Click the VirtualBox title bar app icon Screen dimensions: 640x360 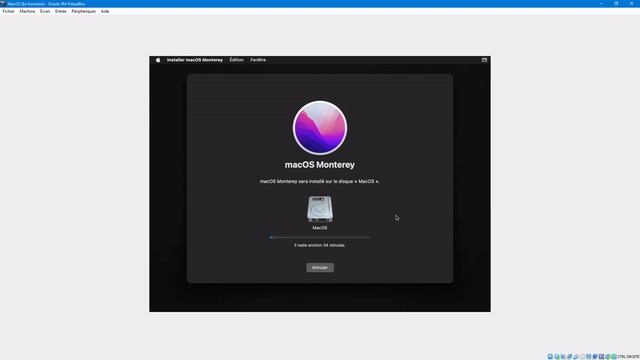click(x=3, y=3)
